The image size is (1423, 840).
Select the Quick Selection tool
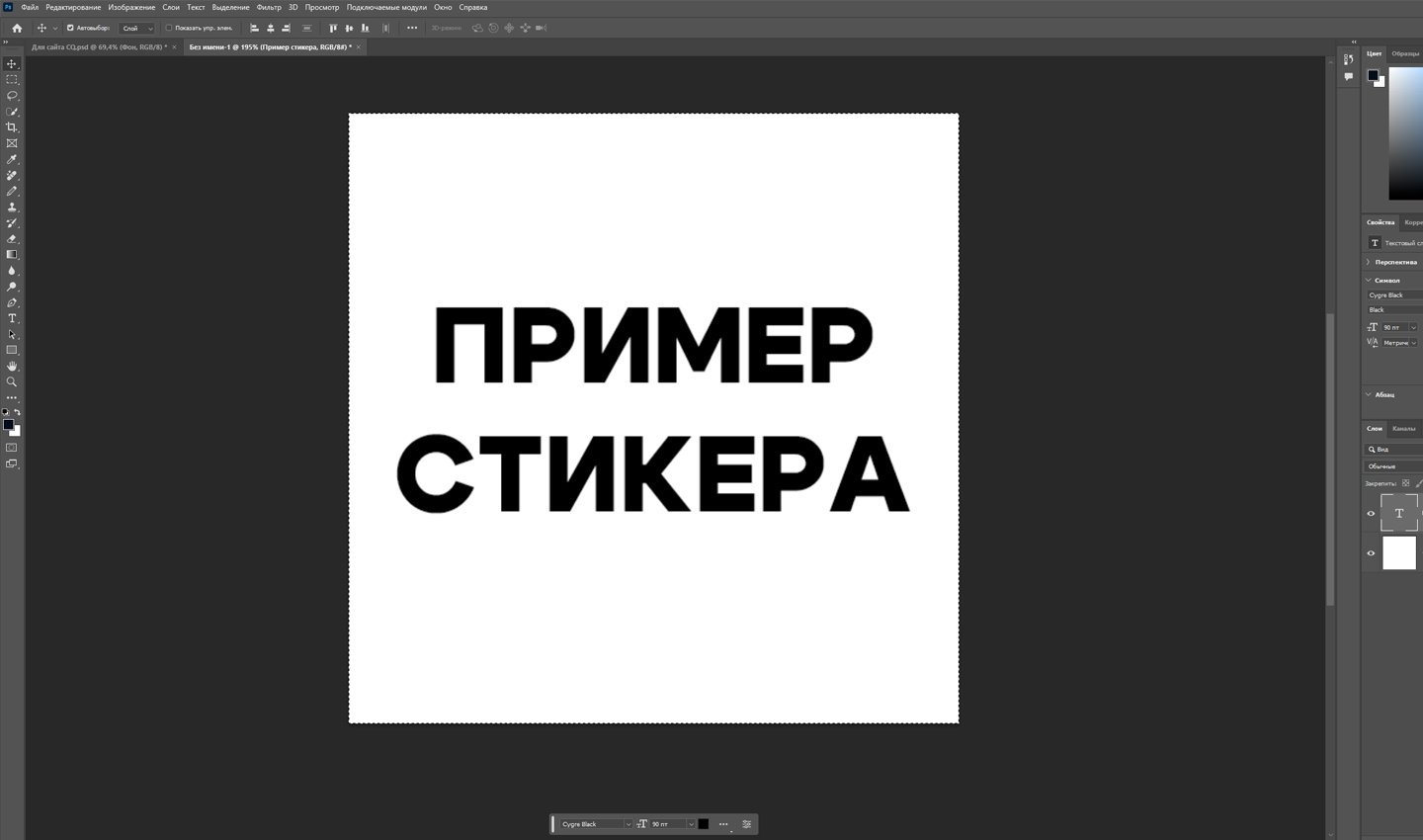pyautogui.click(x=12, y=112)
